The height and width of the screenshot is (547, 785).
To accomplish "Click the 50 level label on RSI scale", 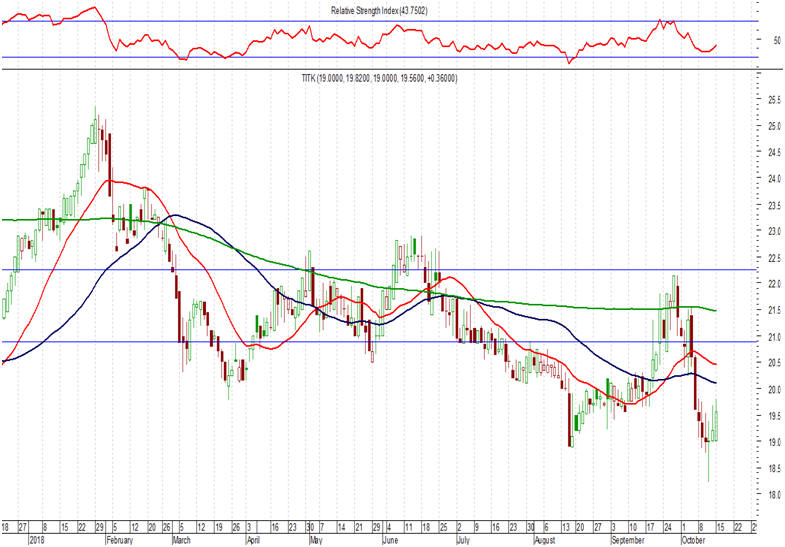I will click(775, 41).
